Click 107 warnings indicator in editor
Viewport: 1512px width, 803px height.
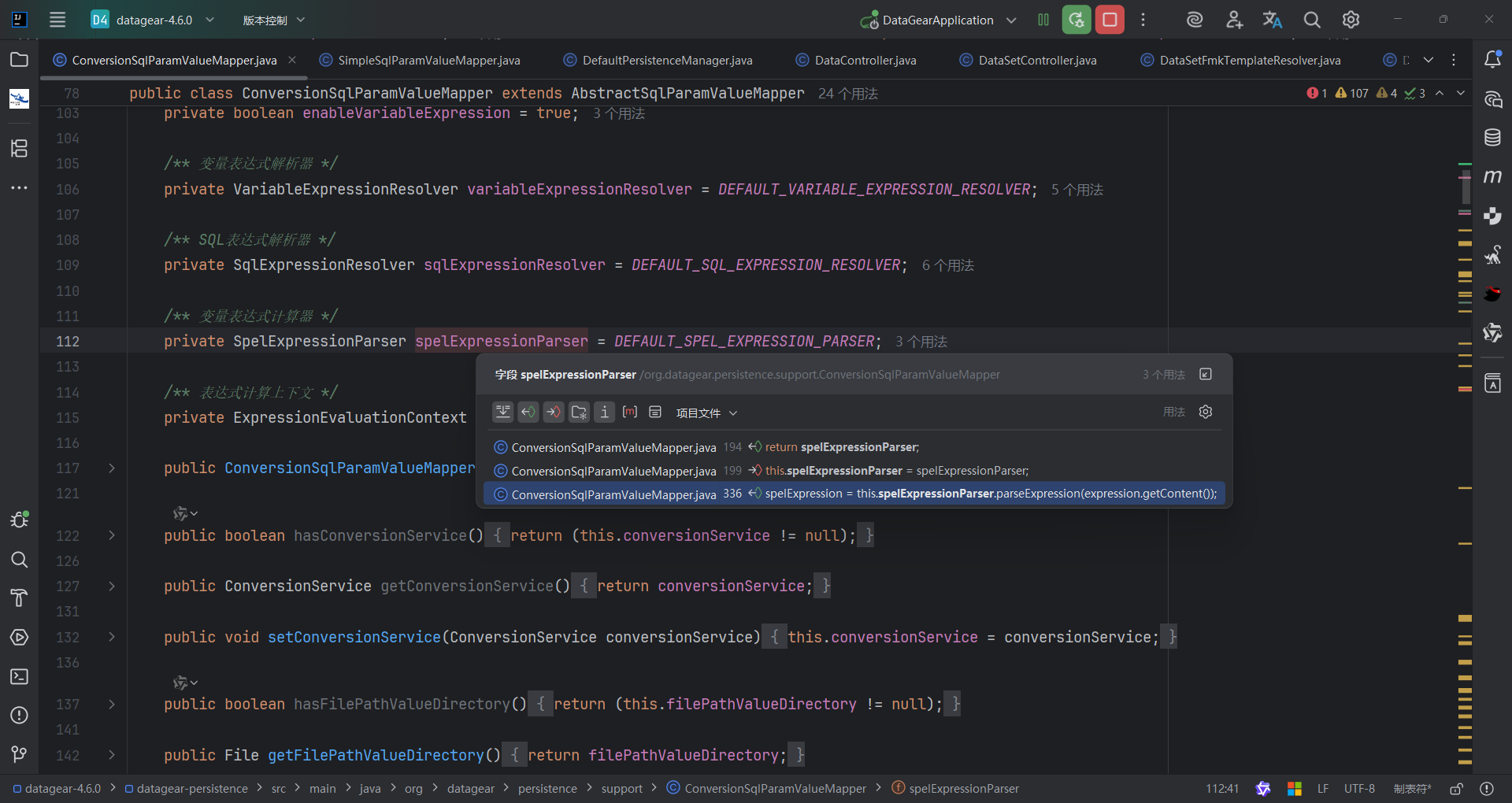click(x=1351, y=93)
